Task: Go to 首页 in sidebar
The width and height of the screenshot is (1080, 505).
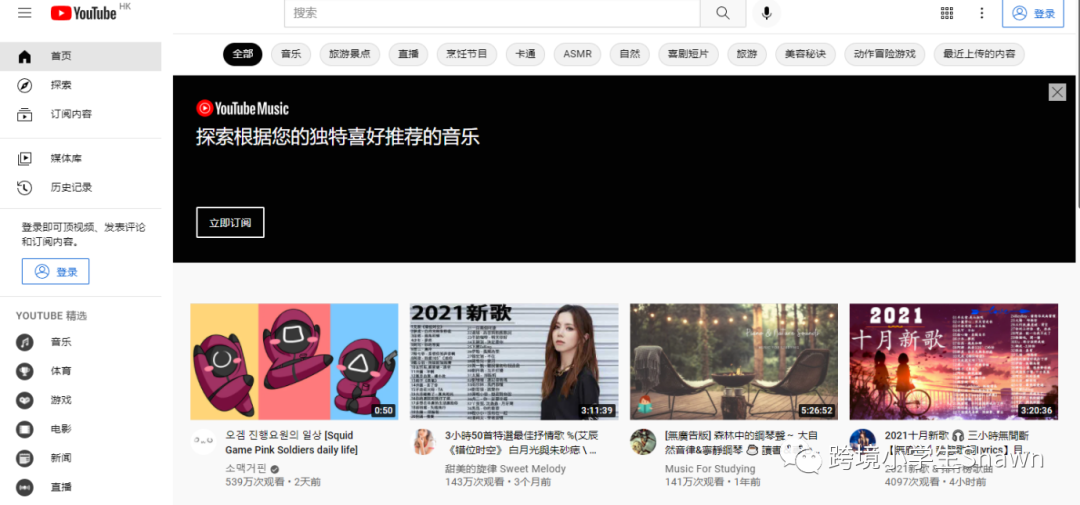Action: point(81,56)
